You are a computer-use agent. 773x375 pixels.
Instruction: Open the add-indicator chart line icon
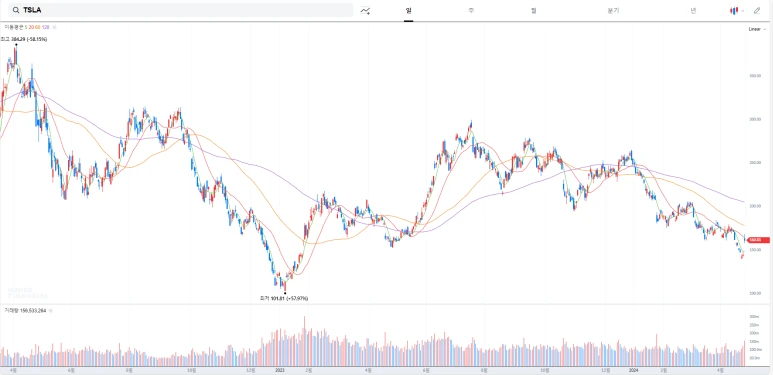tap(365, 10)
